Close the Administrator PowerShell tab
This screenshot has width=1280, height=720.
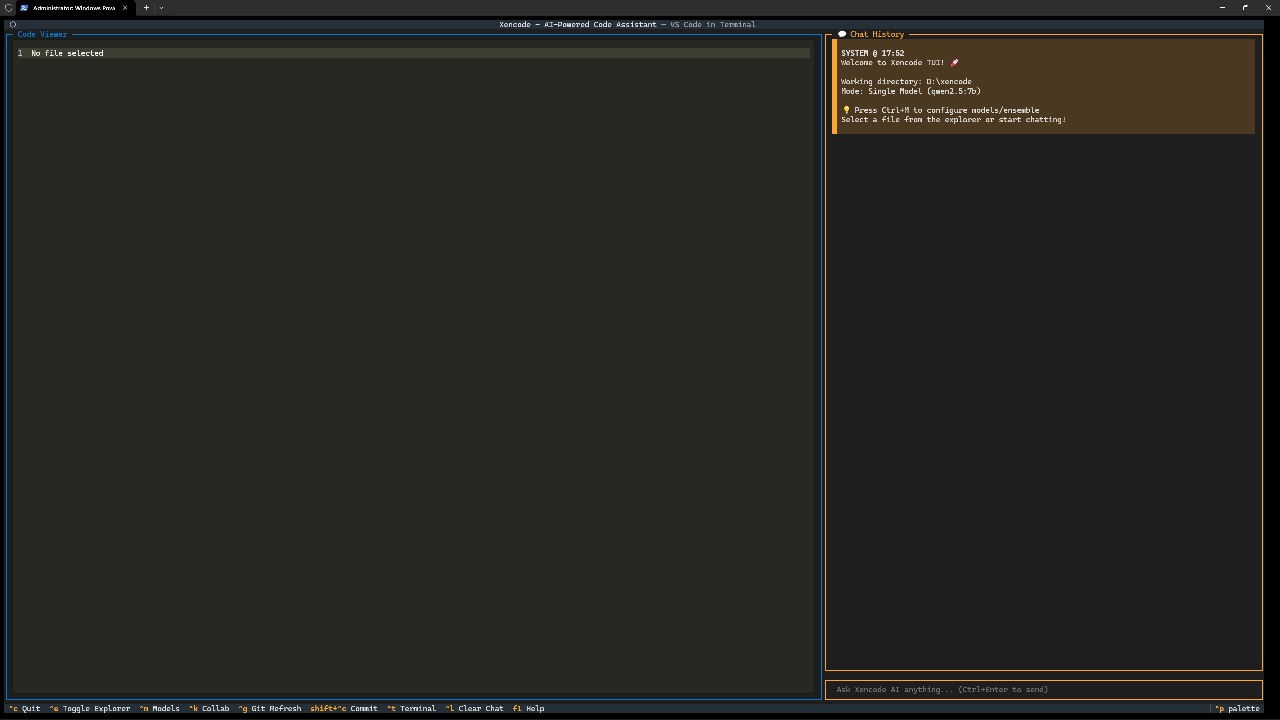125,8
